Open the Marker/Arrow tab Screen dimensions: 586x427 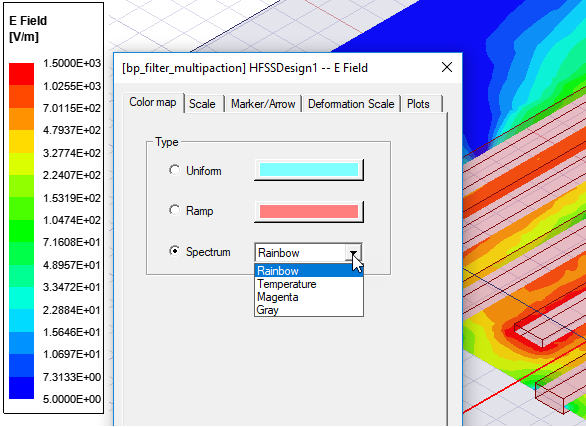(263, 104)
